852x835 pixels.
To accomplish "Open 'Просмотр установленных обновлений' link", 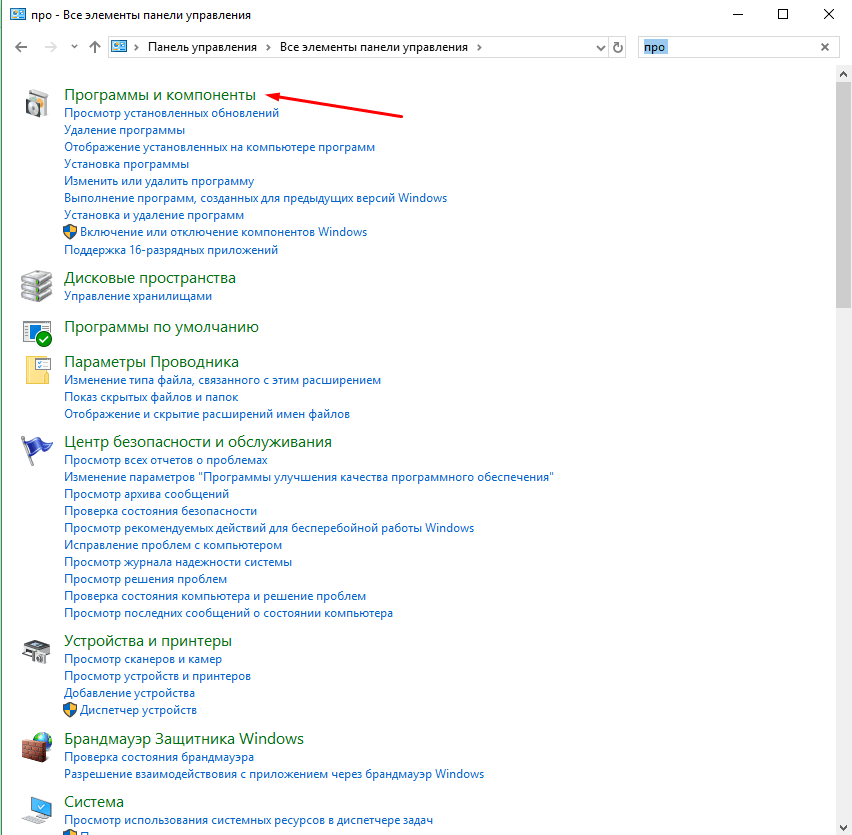I will pos(172,113).
